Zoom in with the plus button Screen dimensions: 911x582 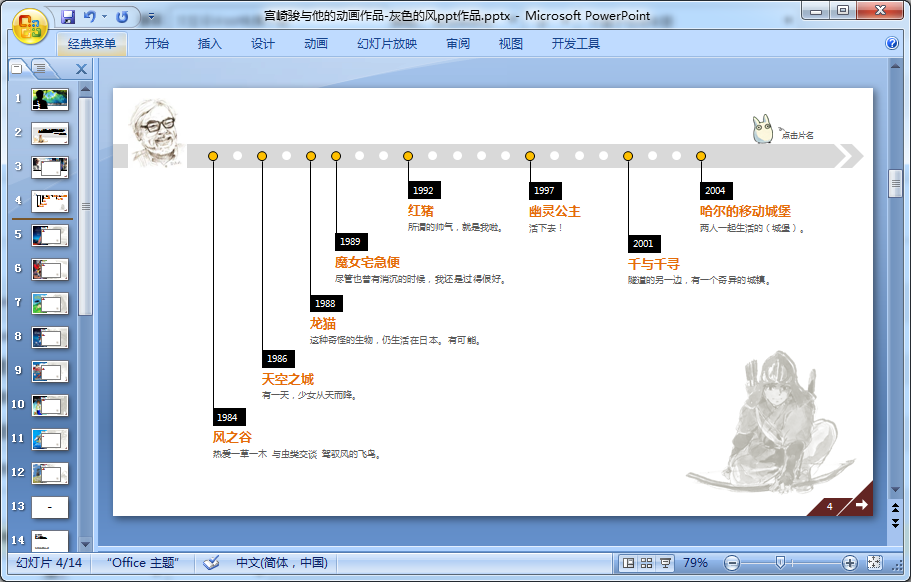point(849,563)
